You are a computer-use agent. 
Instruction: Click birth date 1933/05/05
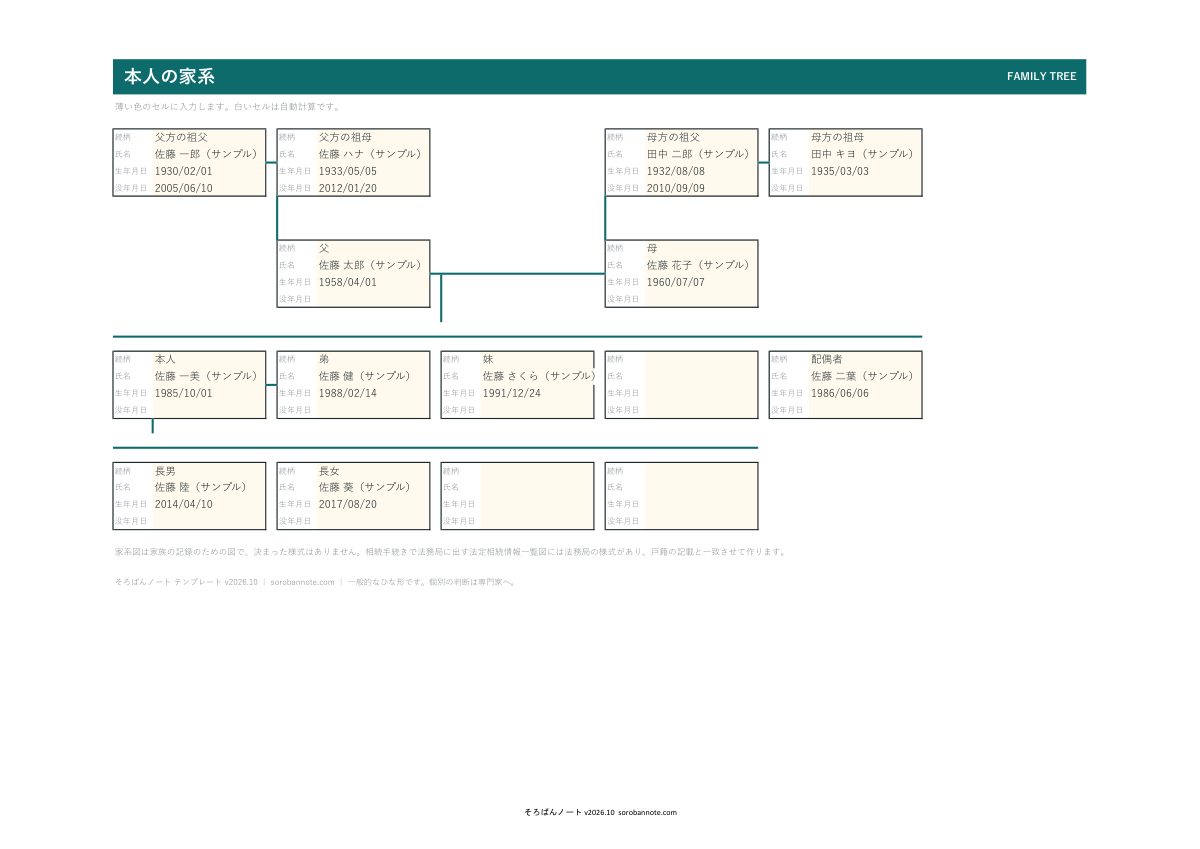pyautogui.click(x=373, y=171)
